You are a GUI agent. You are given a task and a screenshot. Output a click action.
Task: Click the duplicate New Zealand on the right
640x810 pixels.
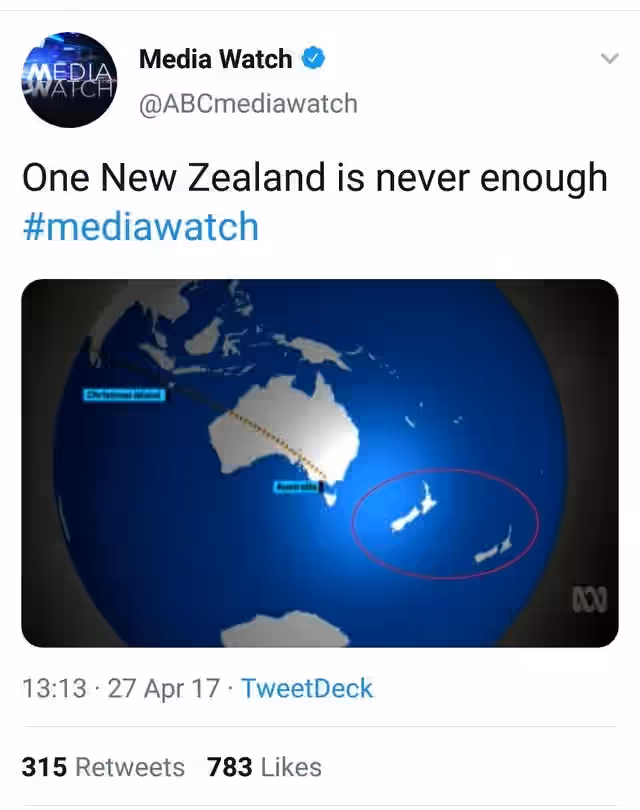coord(493,548)
